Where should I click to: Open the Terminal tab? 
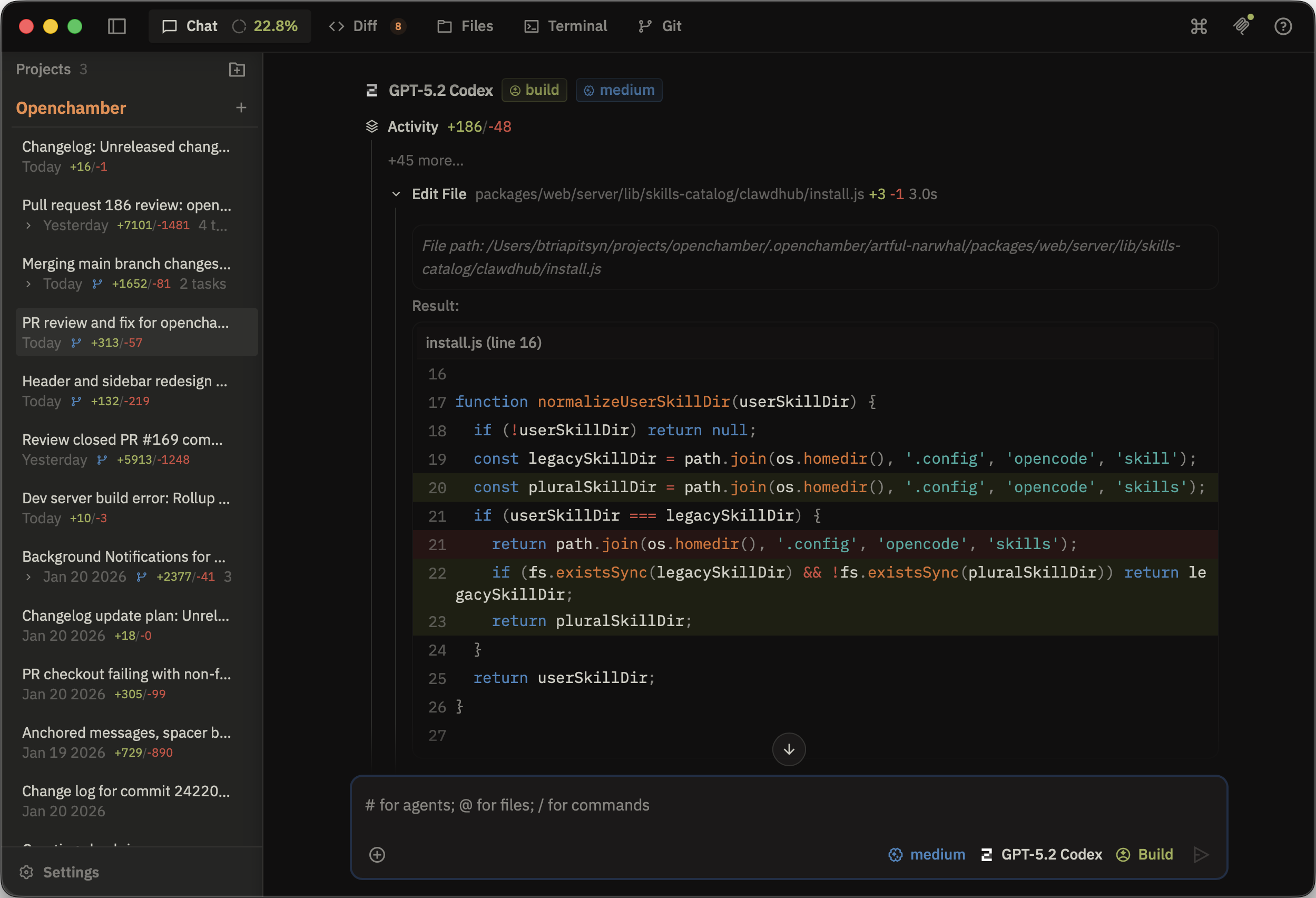click(566, 26)
